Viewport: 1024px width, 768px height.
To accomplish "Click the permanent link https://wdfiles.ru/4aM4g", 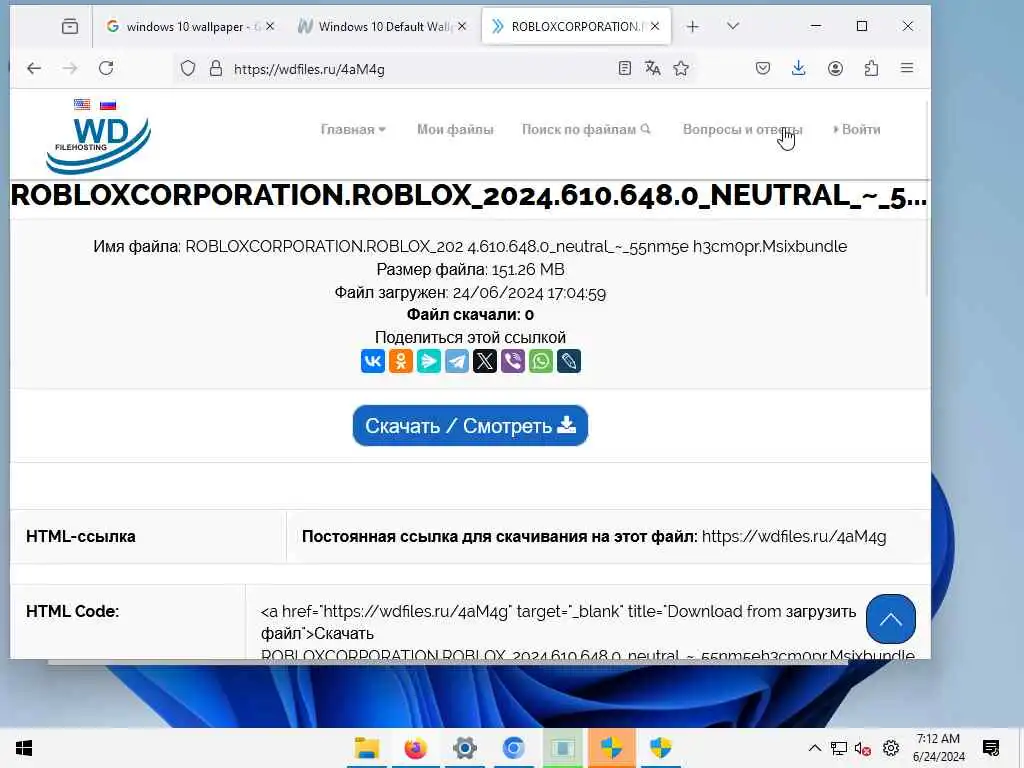I will click(x=794, y=536).
